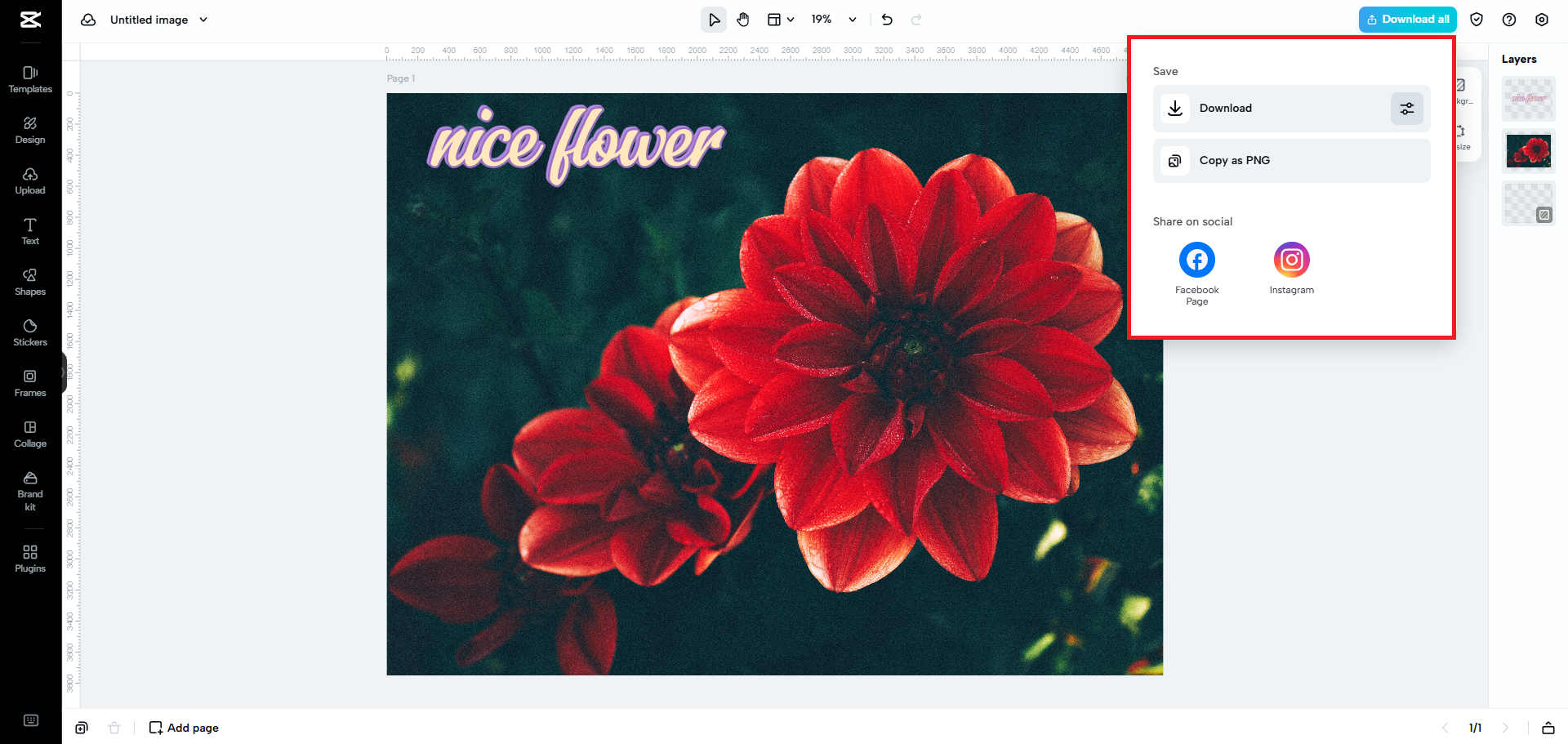Open the Brand kit panel

click(x=30, y=491)
